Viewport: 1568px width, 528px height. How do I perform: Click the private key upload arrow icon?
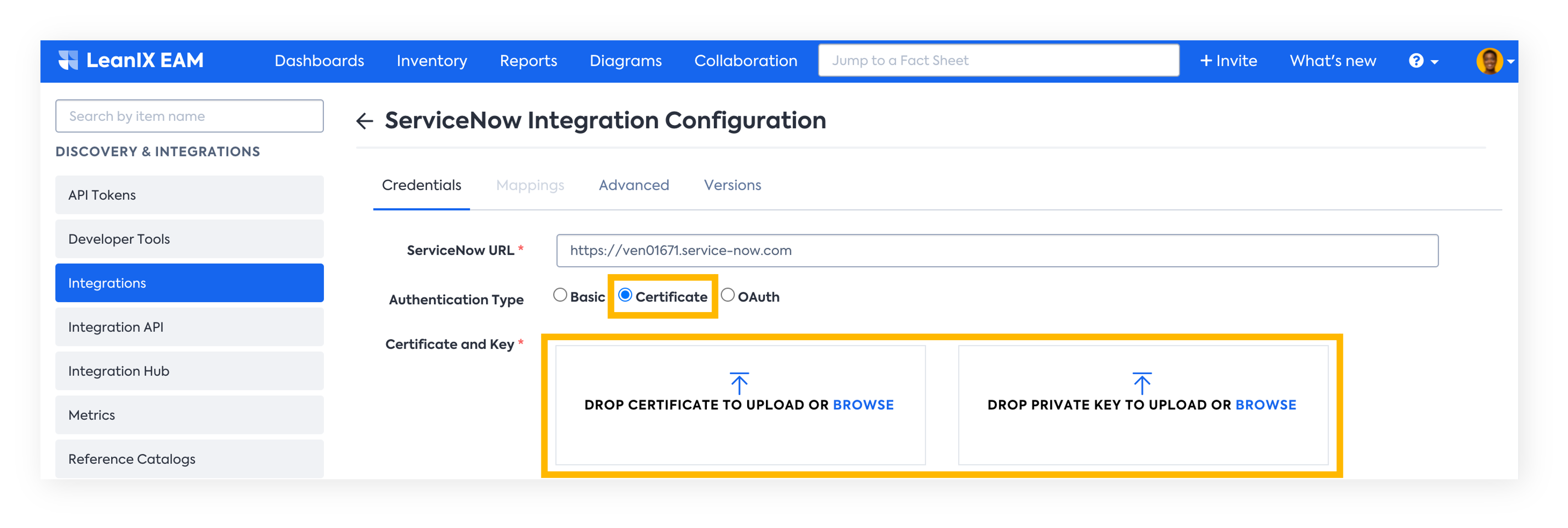point(1141,383)
